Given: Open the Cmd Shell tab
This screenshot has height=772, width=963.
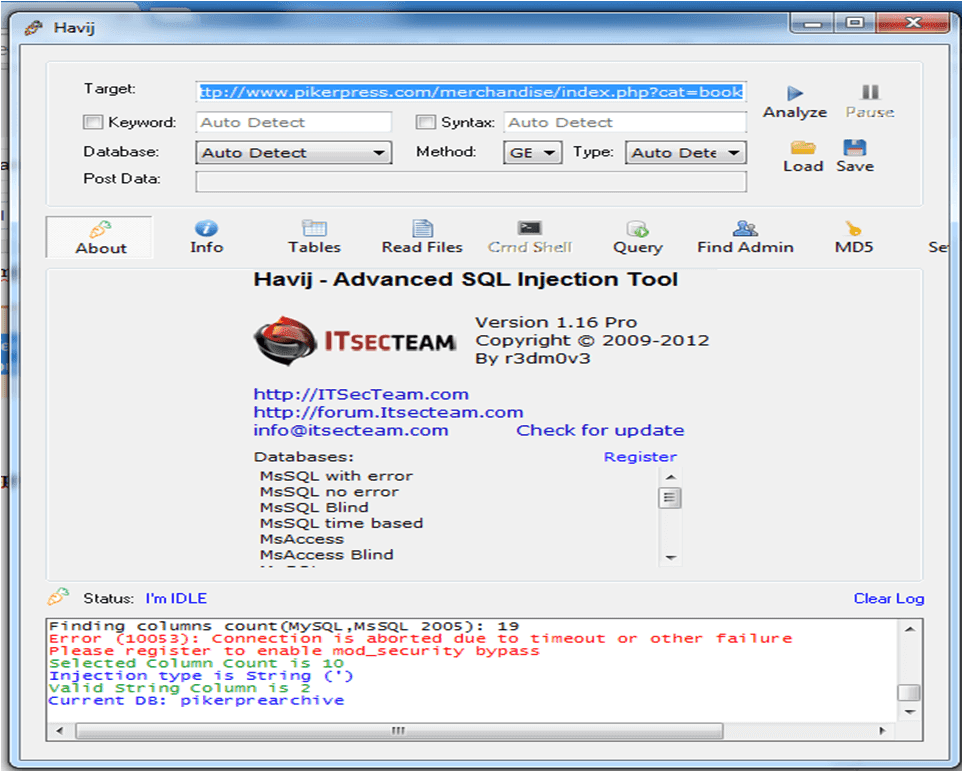Looking at the screenshot, I should [x=529, y=237].
